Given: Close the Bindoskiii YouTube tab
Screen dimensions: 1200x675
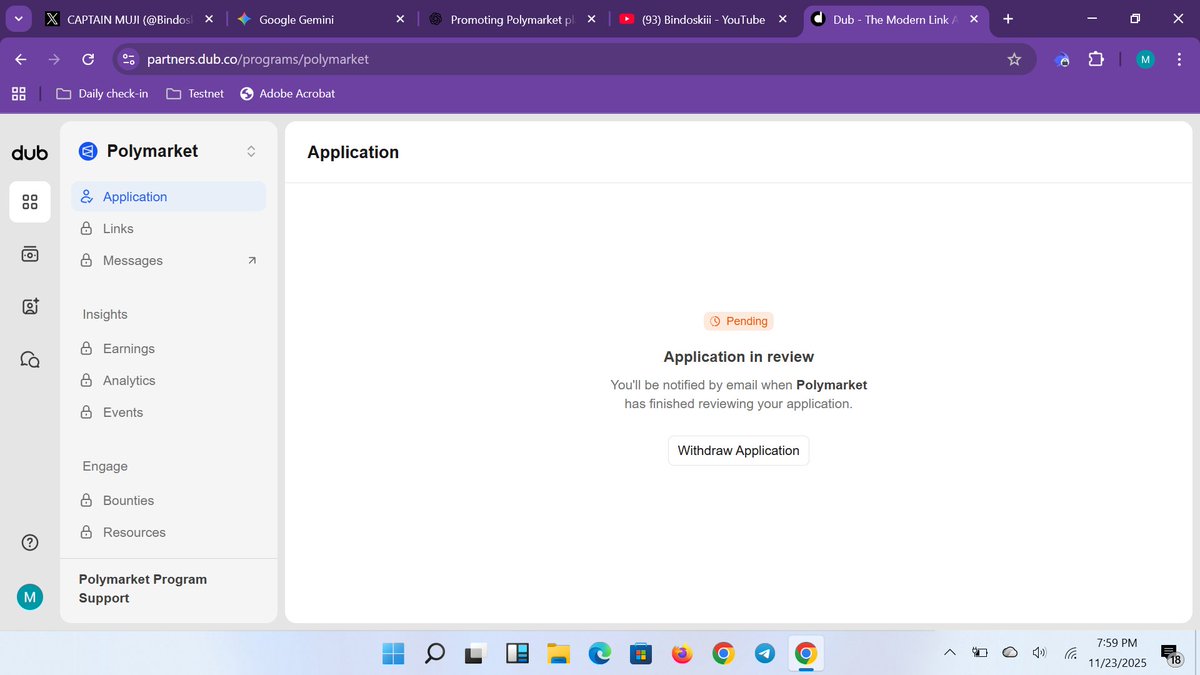Looking at the screenshot, I should tap(784, 19).
